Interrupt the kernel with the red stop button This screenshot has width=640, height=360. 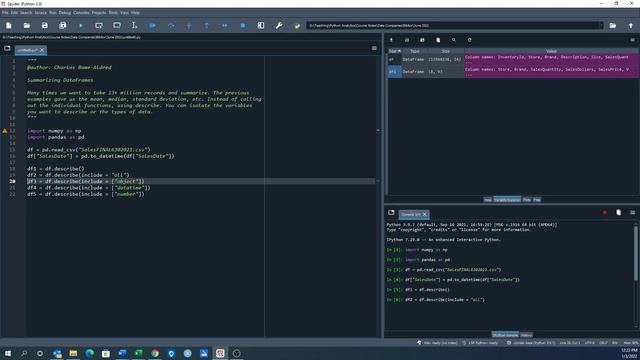(x=604, y=213)
